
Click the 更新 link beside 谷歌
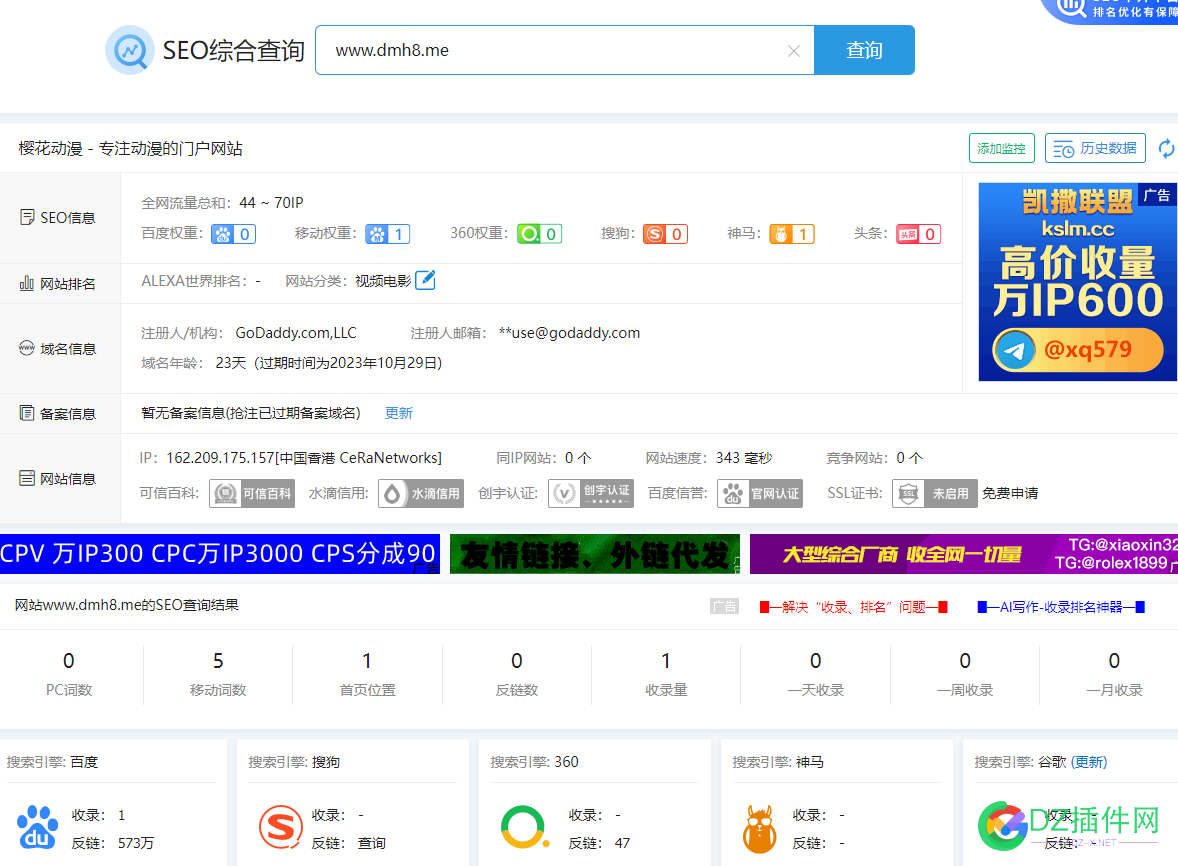pos(1089,762)
